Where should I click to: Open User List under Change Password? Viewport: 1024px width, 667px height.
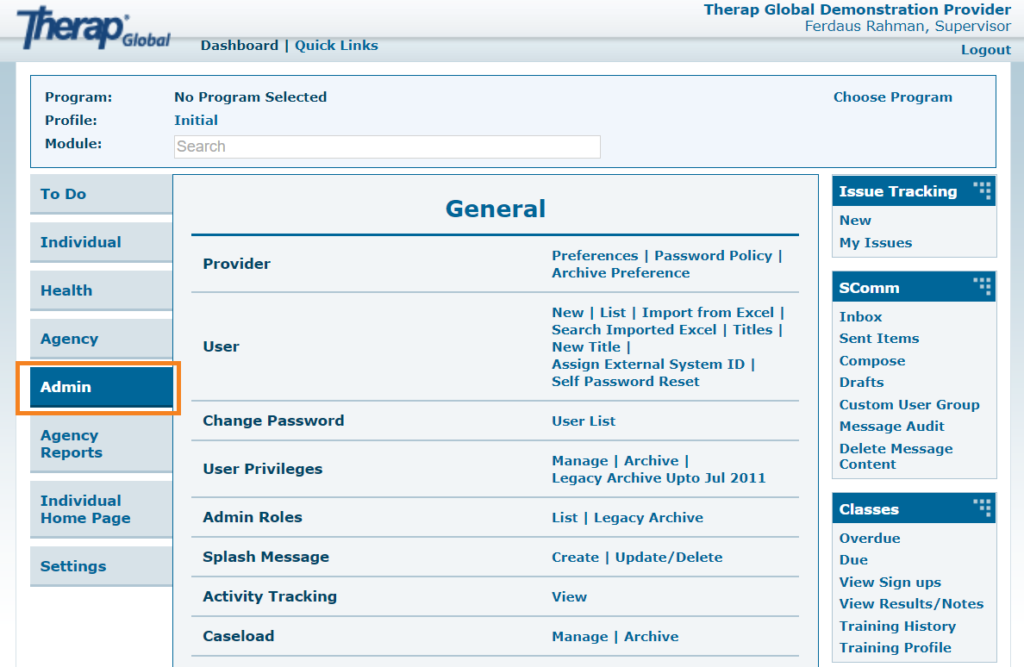(583, 421)
